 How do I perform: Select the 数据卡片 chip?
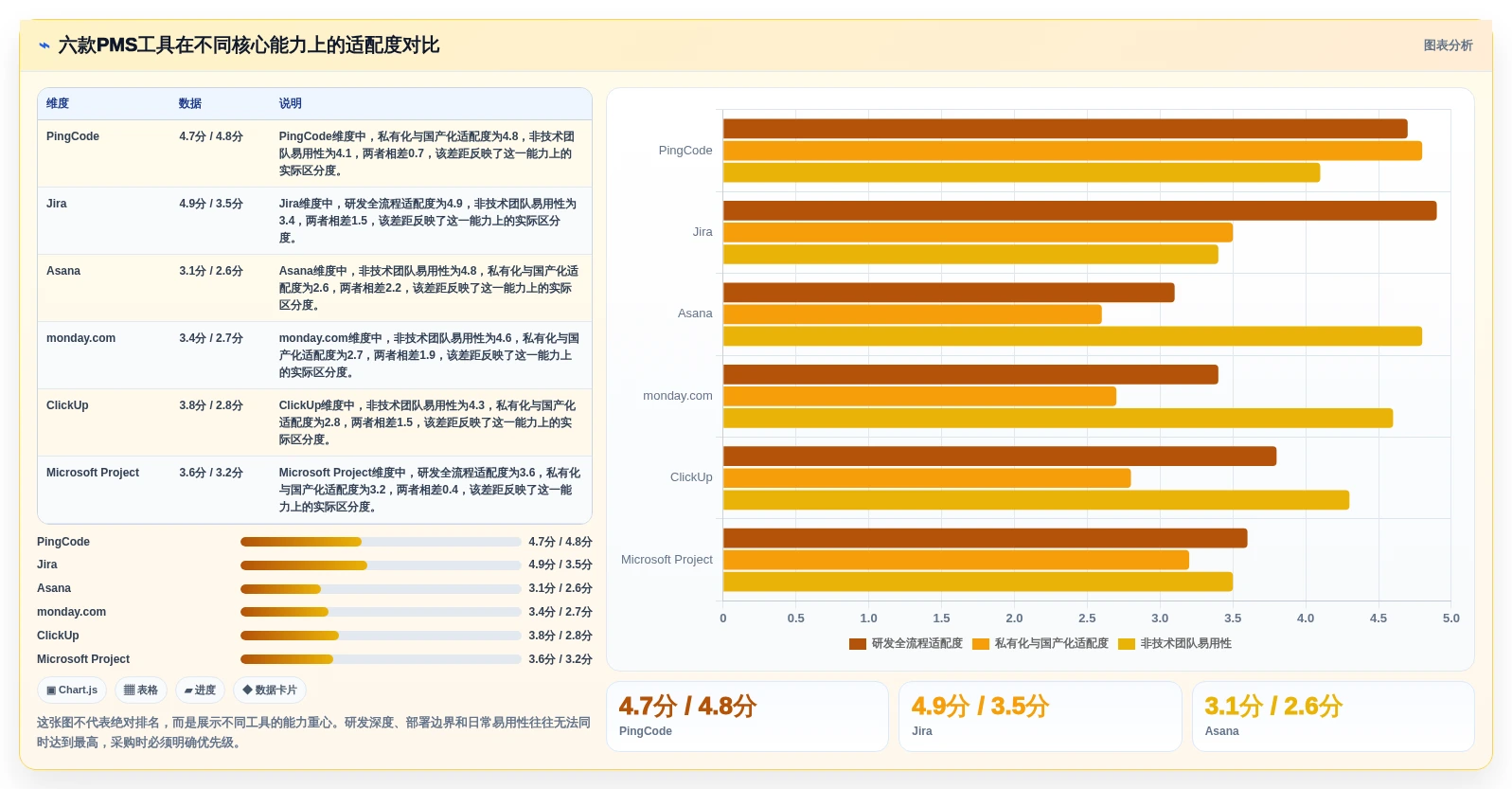(270, 690)
